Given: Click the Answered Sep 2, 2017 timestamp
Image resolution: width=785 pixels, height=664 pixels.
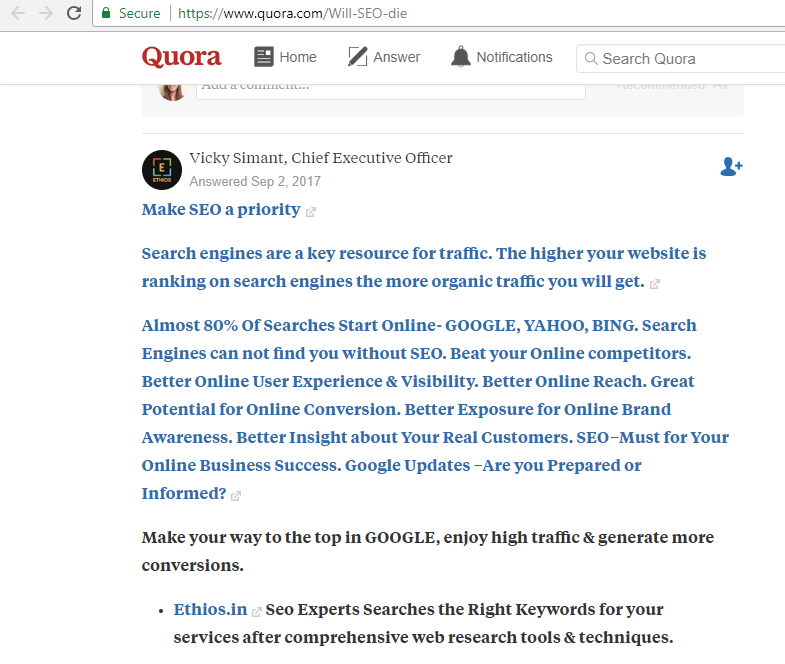Looking at the screenshot, I should [x=255, y=182].
